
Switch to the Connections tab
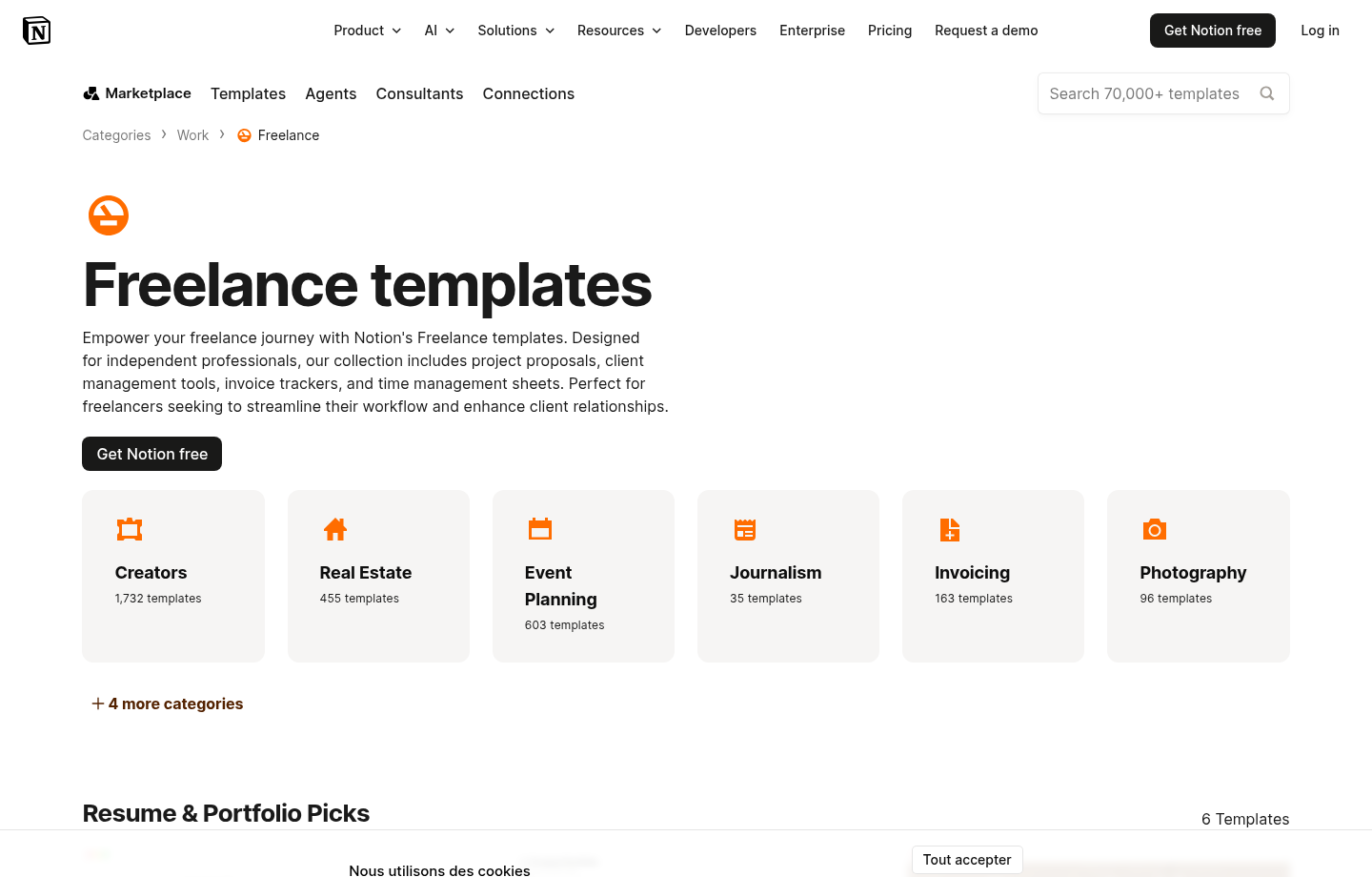tap(529, 93)
